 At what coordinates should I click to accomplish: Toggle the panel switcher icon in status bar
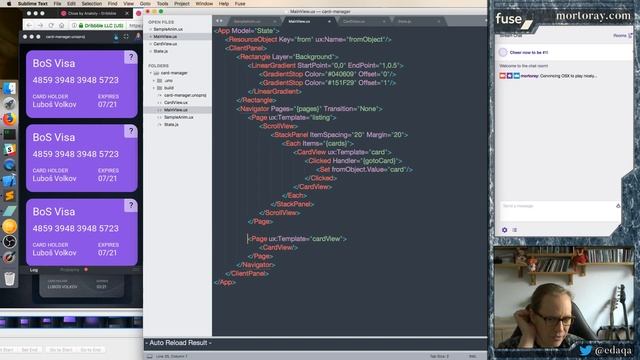coord(149,356)
